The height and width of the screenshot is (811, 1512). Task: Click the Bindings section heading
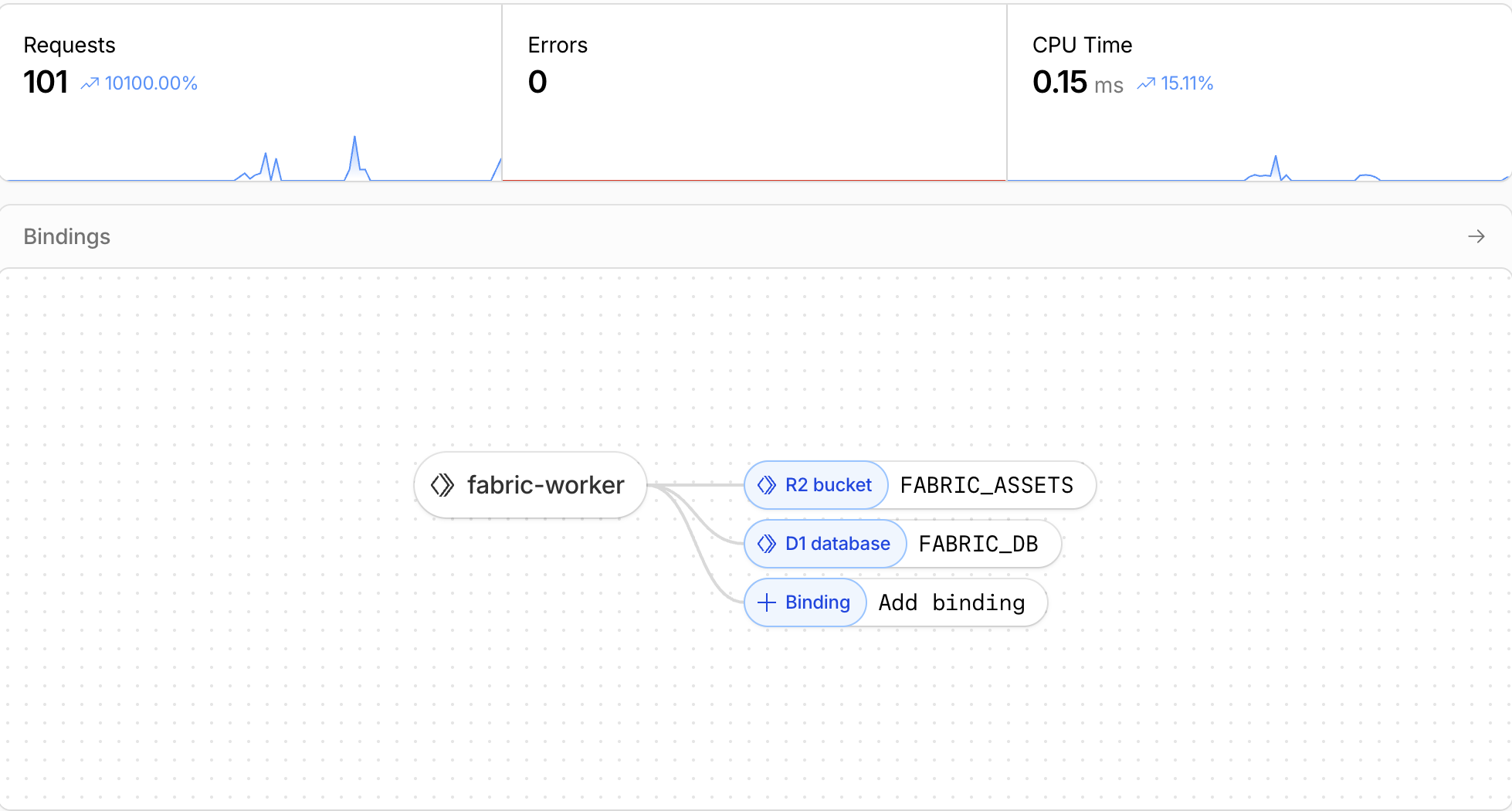[x=67, y=236]
